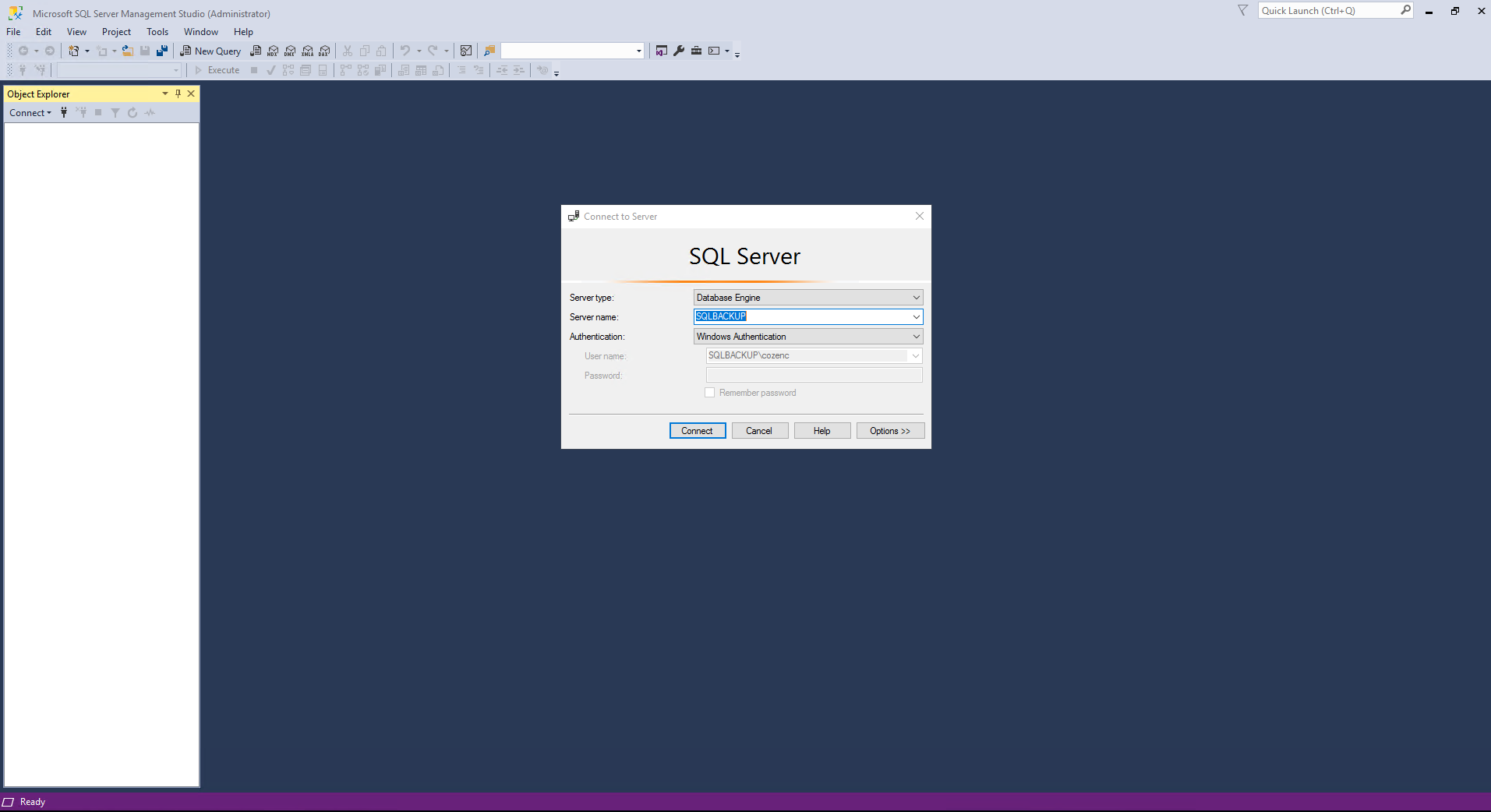
Task: Close the Object Explorer panel
Action: point(191,94)
